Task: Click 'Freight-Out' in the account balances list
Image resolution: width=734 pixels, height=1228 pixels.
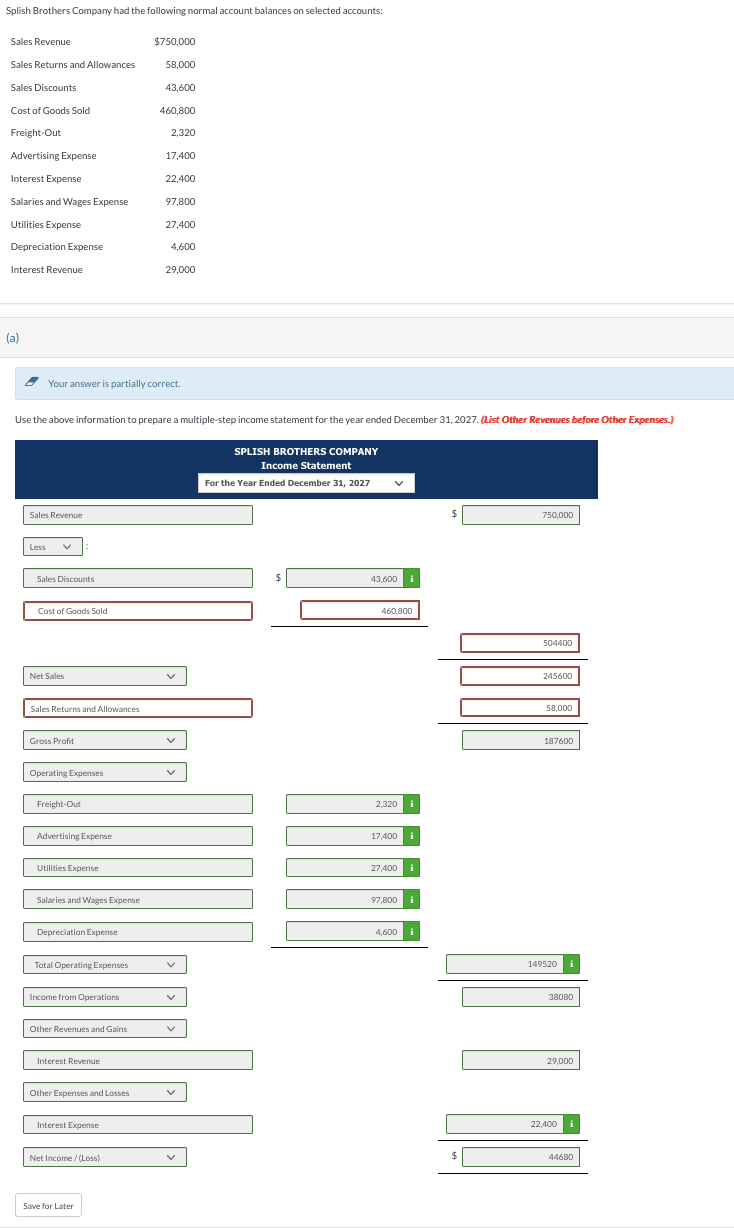Action: [x=36, y=133]
